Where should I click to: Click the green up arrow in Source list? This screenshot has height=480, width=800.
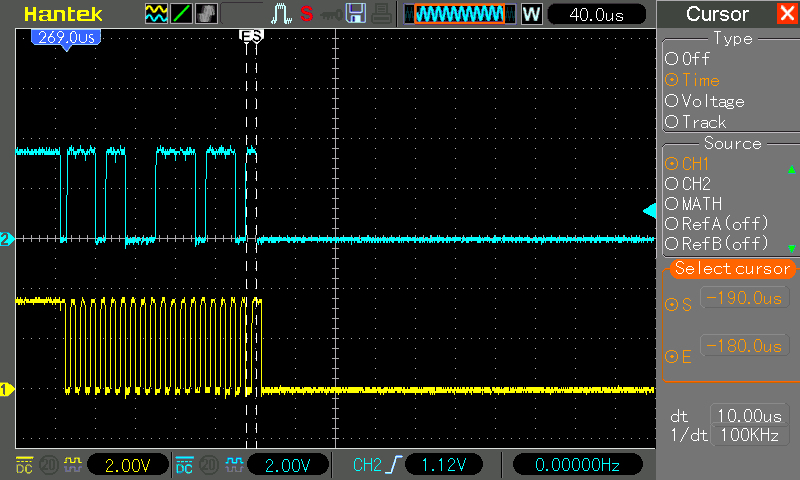791,169
